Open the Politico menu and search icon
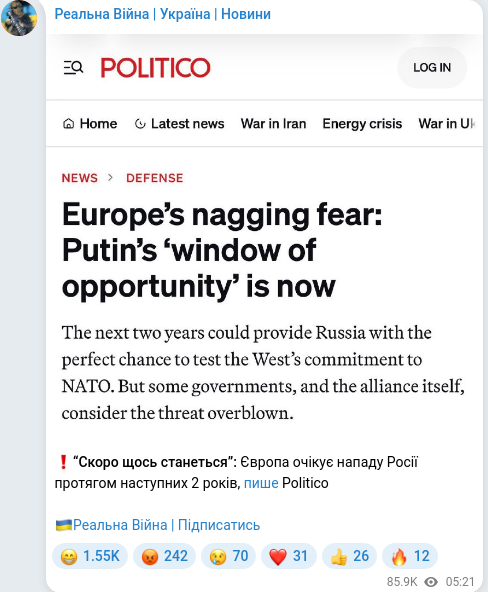The image size is (488, 592). 73,68
